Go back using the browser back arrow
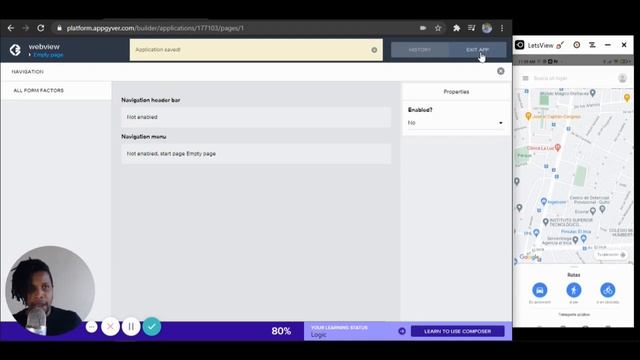 (x=11, y=28)
